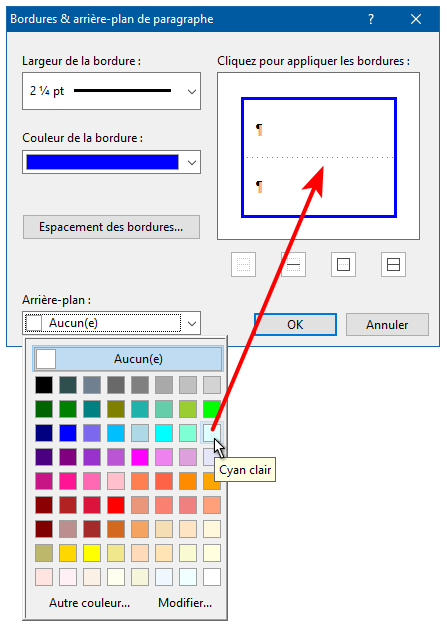Pick the black color swatch

(x=44, y=385)
